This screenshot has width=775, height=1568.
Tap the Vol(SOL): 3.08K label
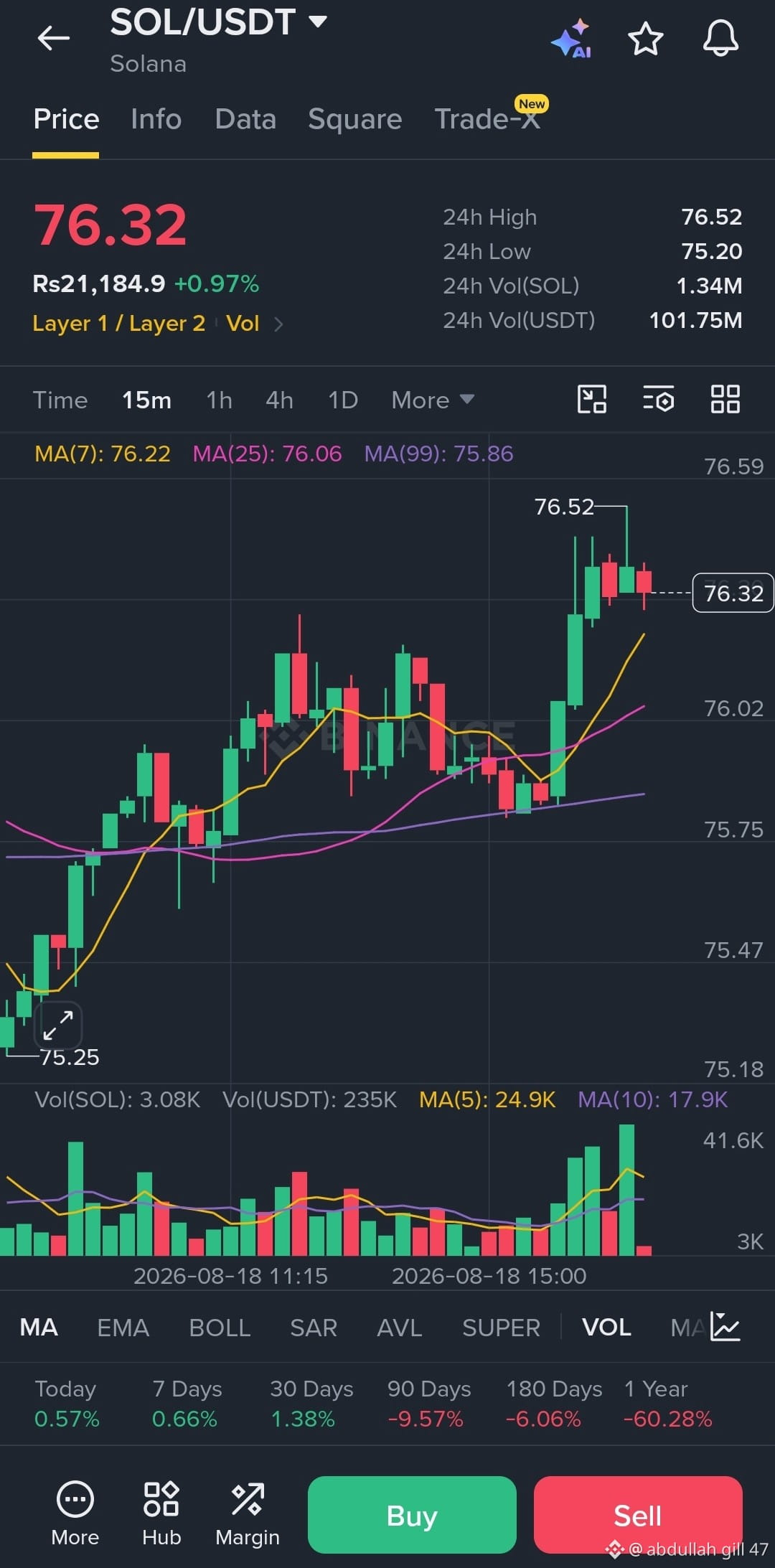tap(117, 1099)
